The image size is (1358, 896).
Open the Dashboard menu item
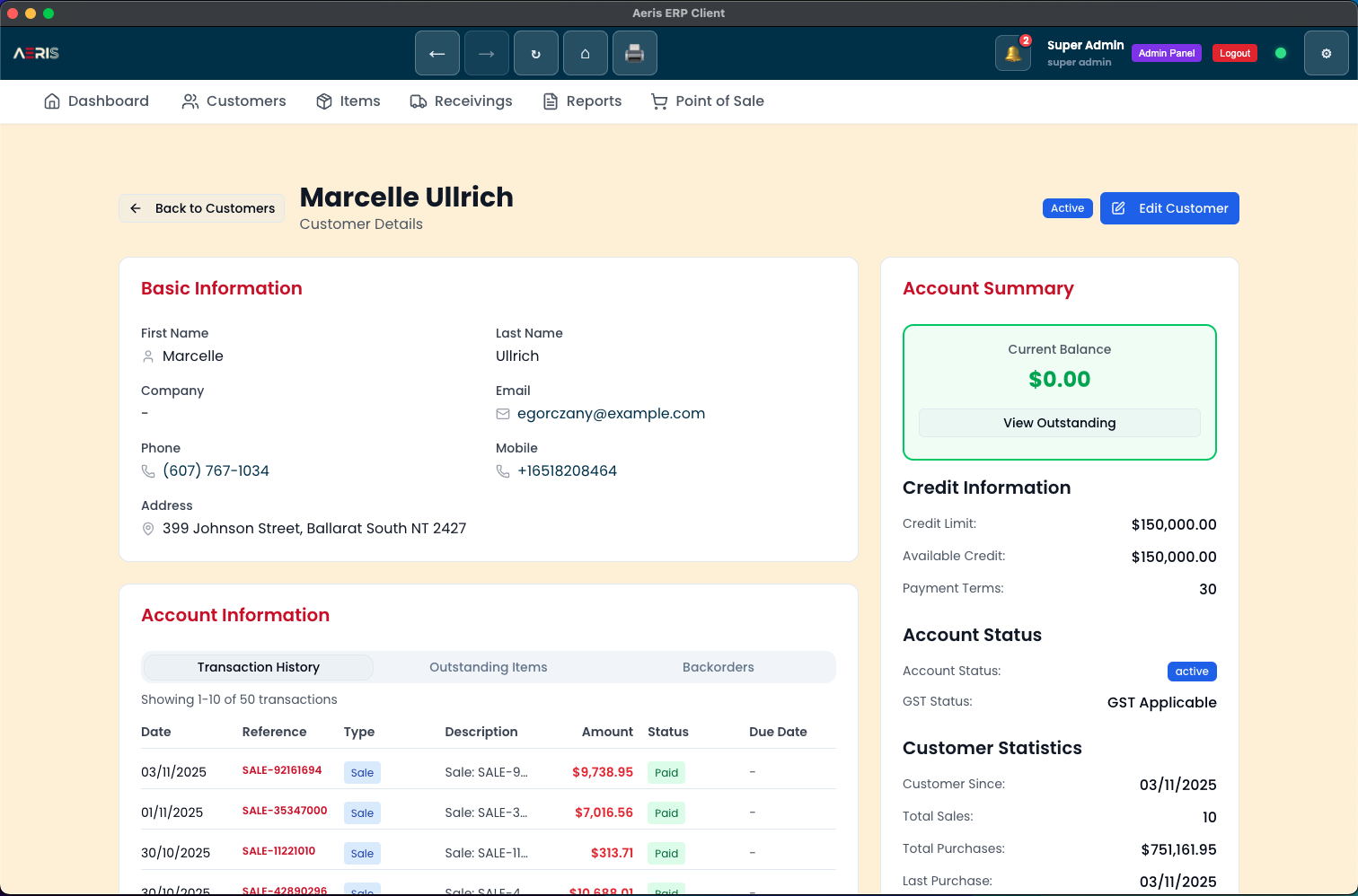pos(96,101)
